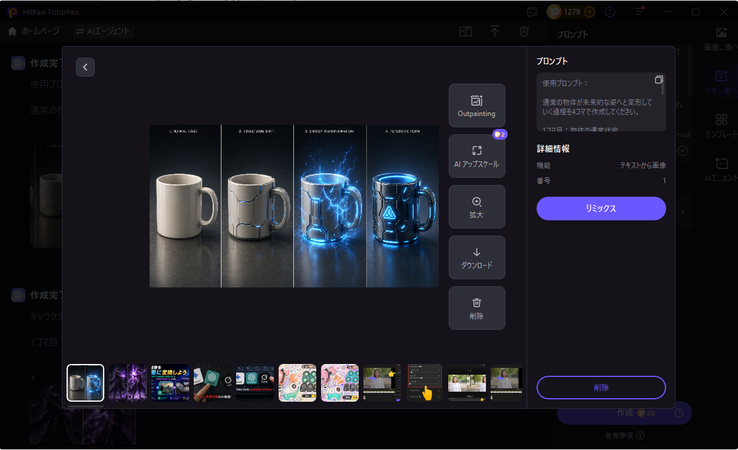Viewport: 738px width, 450px height.
Task: Open the テンプレート sidebar icon
Action: [721, 126]
